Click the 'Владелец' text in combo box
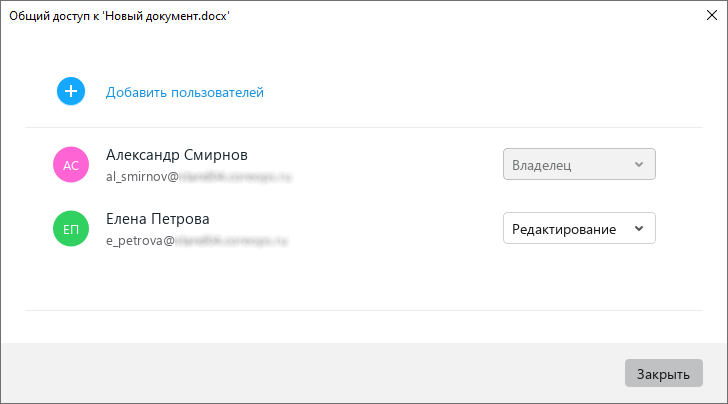Viewport: 728px width, 404px height. pos(541,165)
